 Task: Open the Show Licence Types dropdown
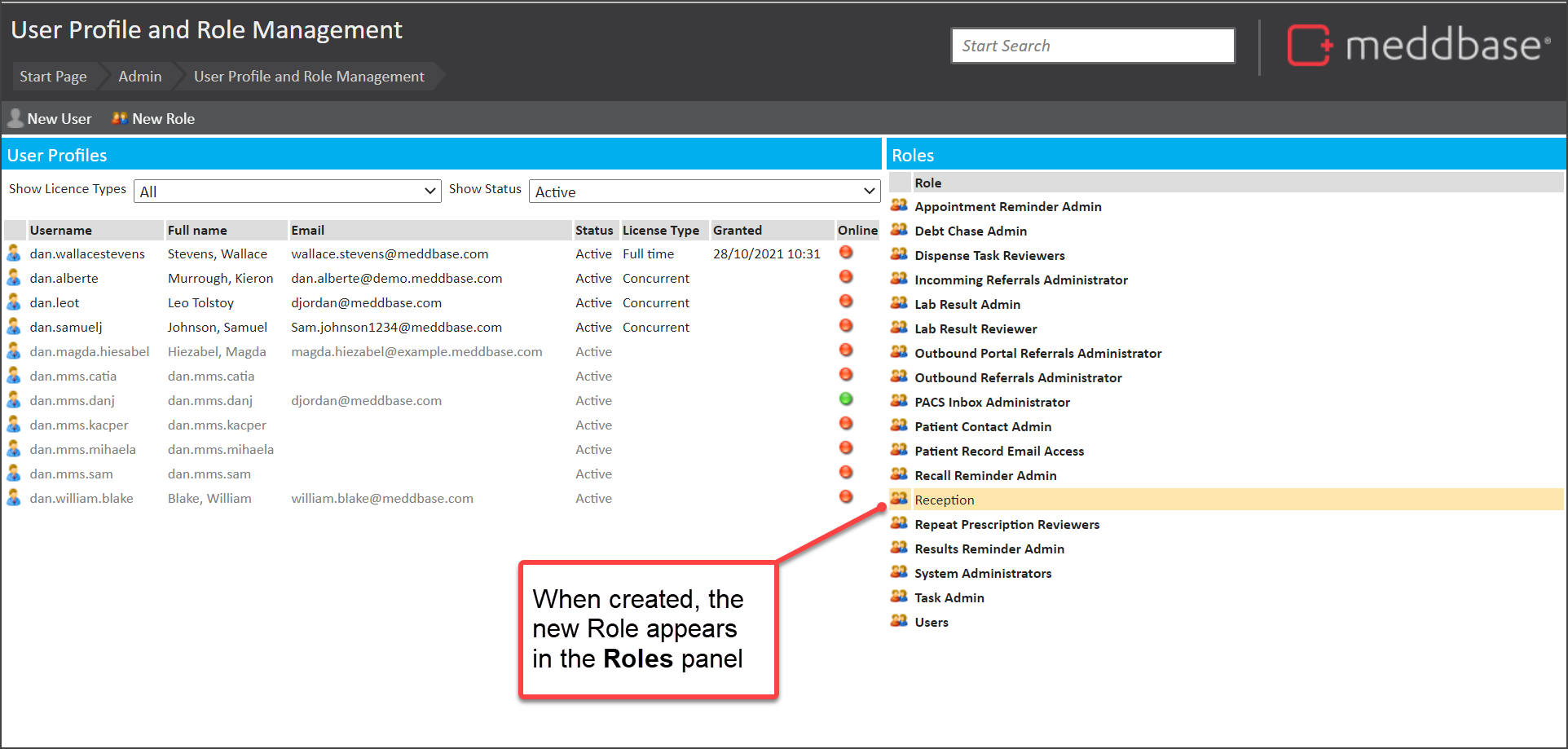tap(287, 192)
